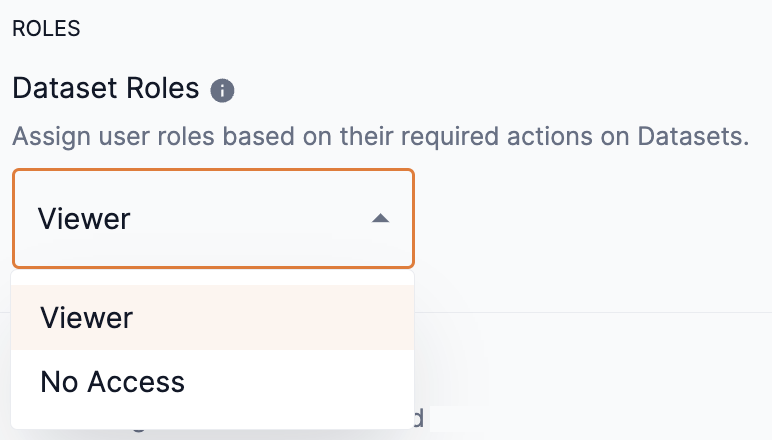The image size is (772, 440).
Task: Keep Viewer as the dataset role option
Action: [x=87, y=318]
